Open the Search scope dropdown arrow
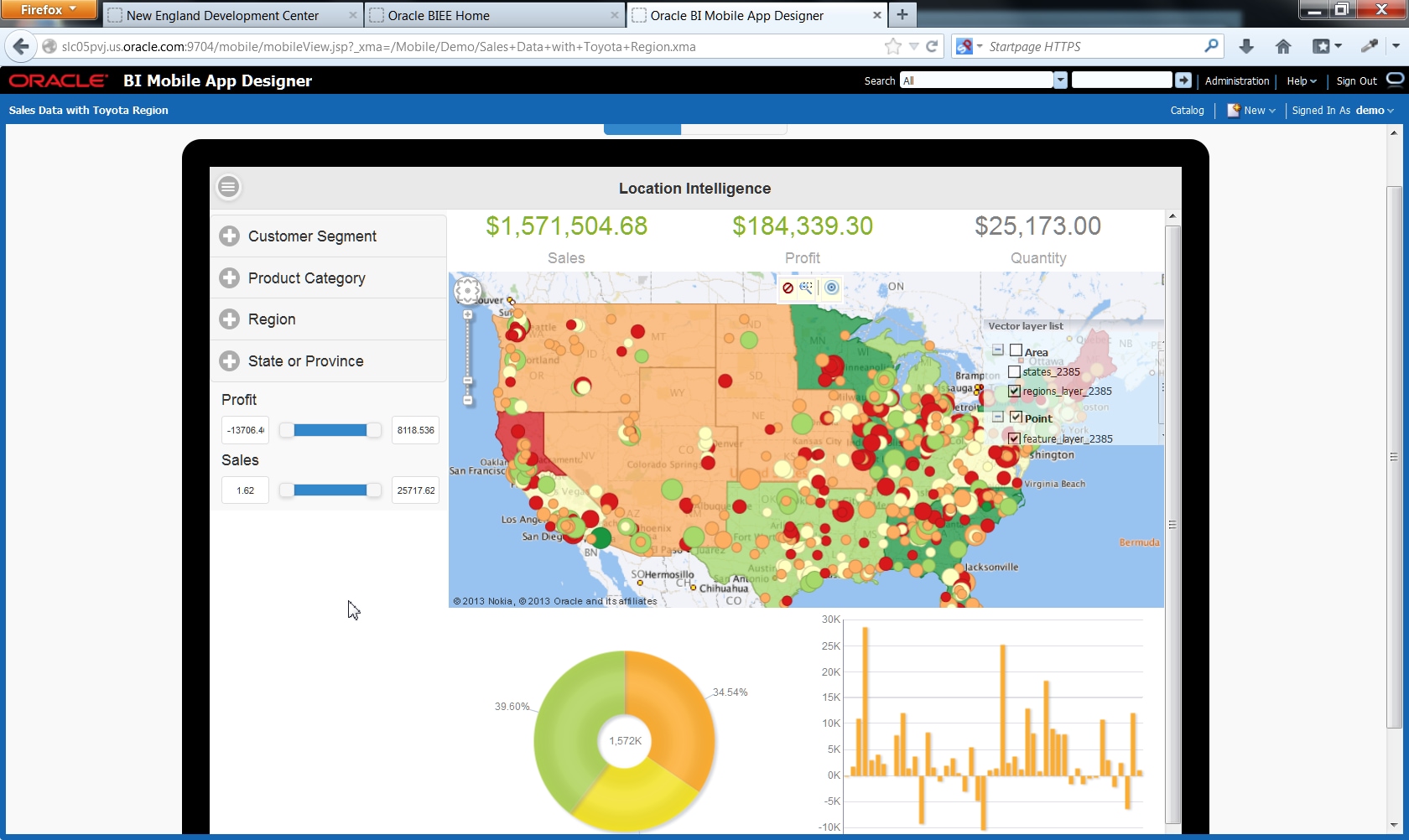 (x=1060, y=80)
